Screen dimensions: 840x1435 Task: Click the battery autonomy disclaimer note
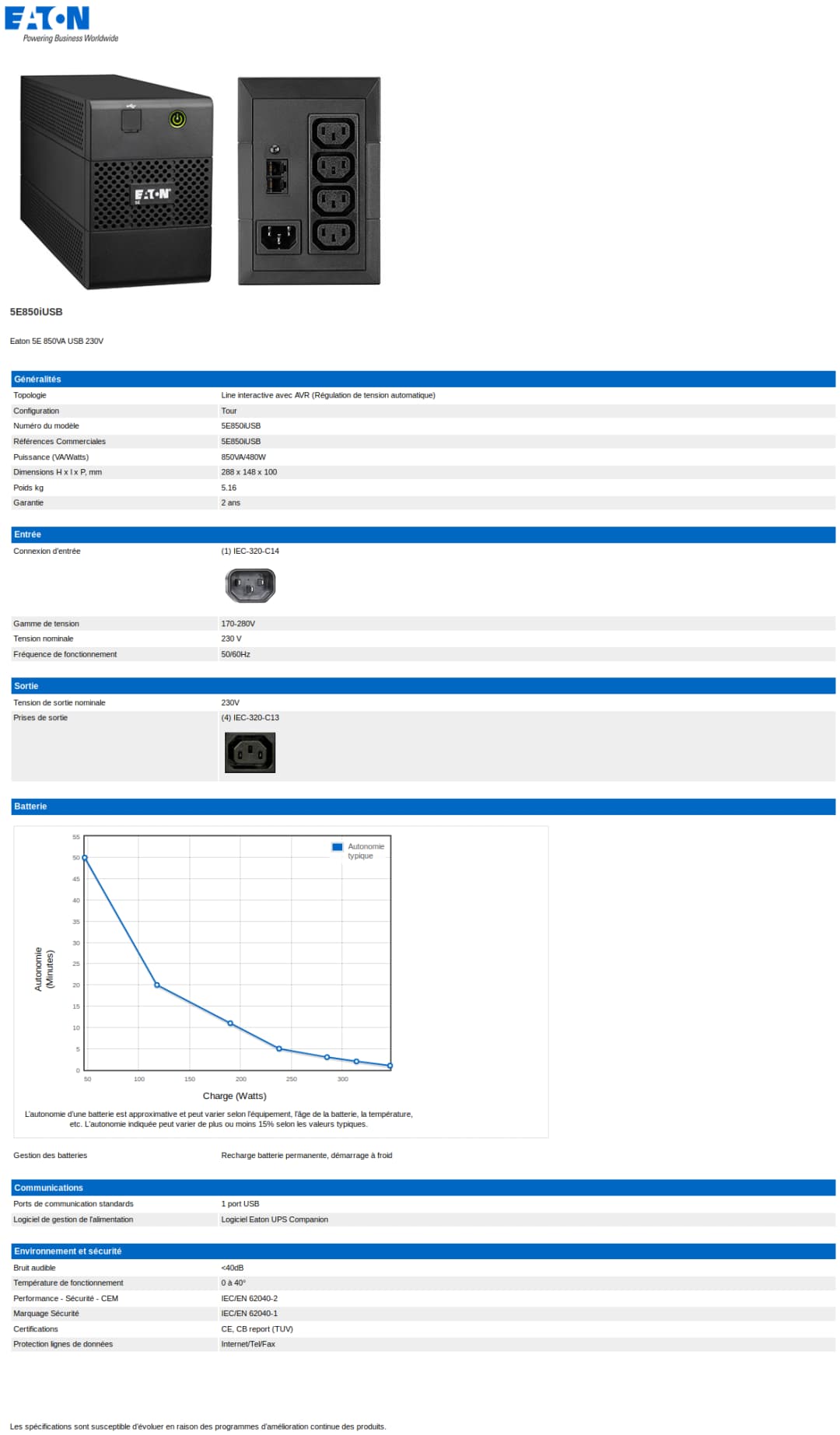[219, 1119]
